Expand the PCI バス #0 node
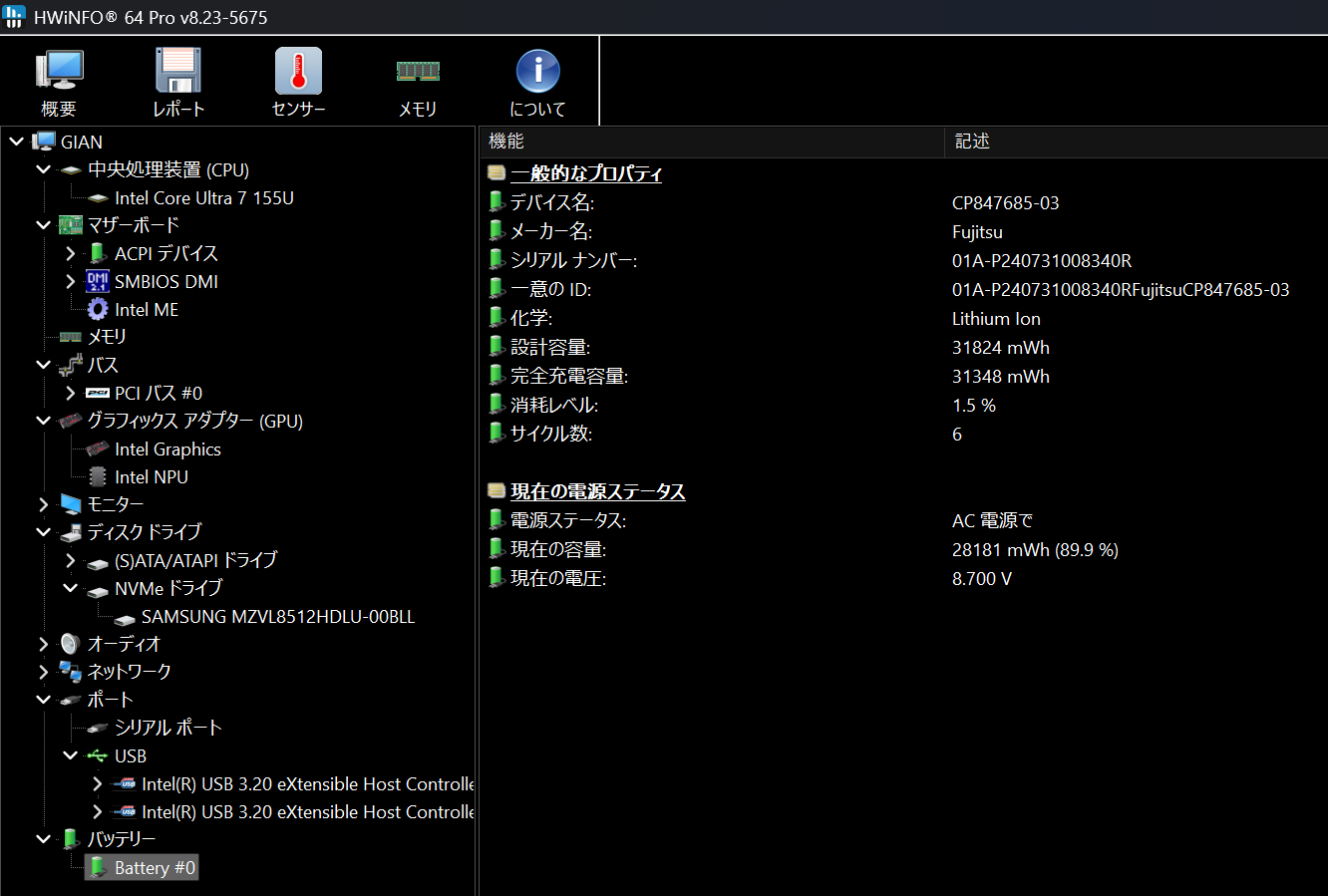This screenshot has height=896, width=1328. (x=71, y=393)
